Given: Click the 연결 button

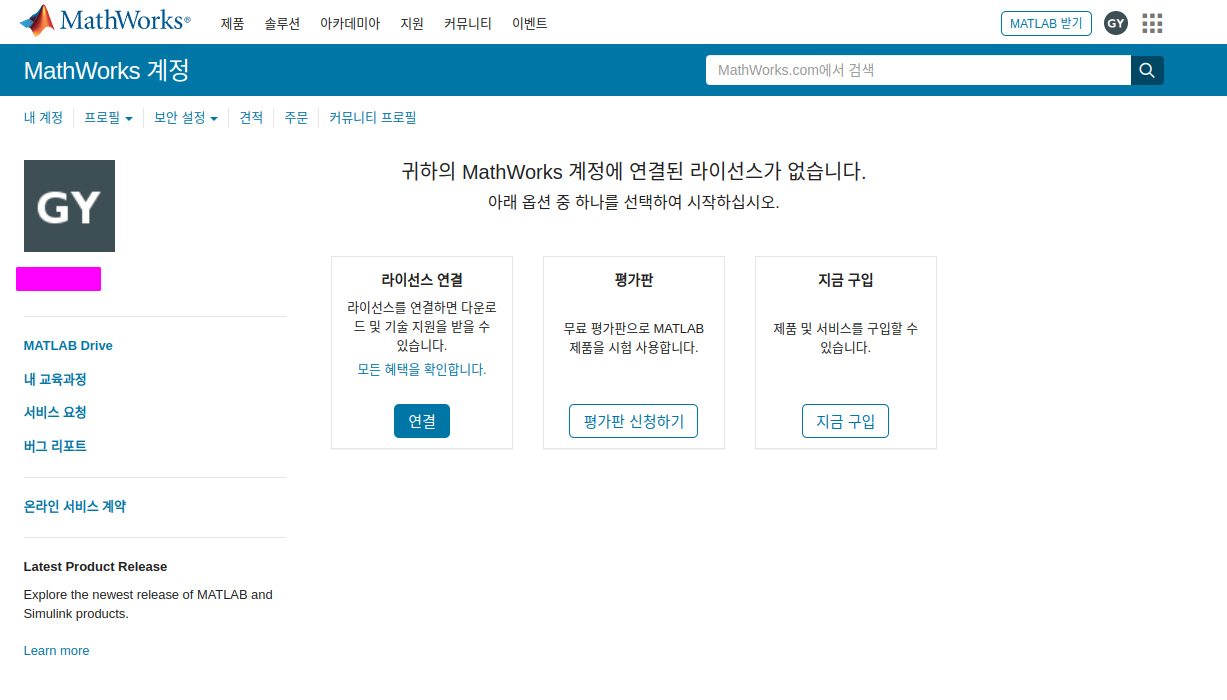Looking at the screenshot, I should coord(422,421).
